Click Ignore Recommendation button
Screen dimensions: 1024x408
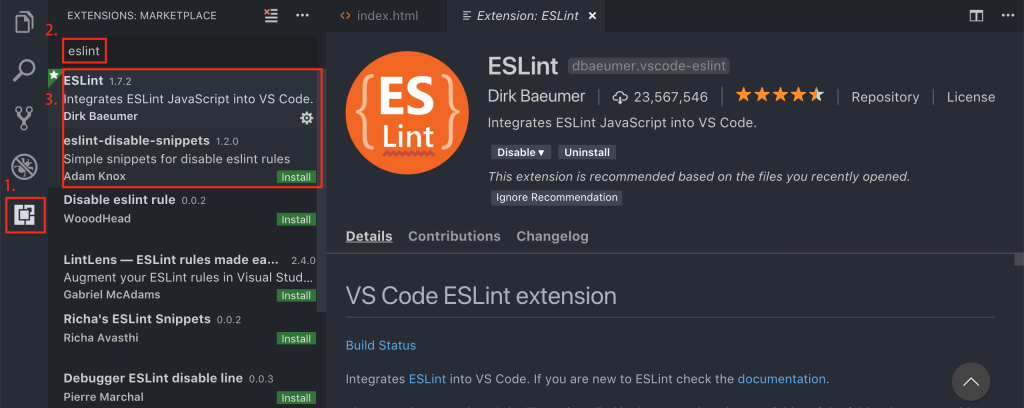point(556,197)
